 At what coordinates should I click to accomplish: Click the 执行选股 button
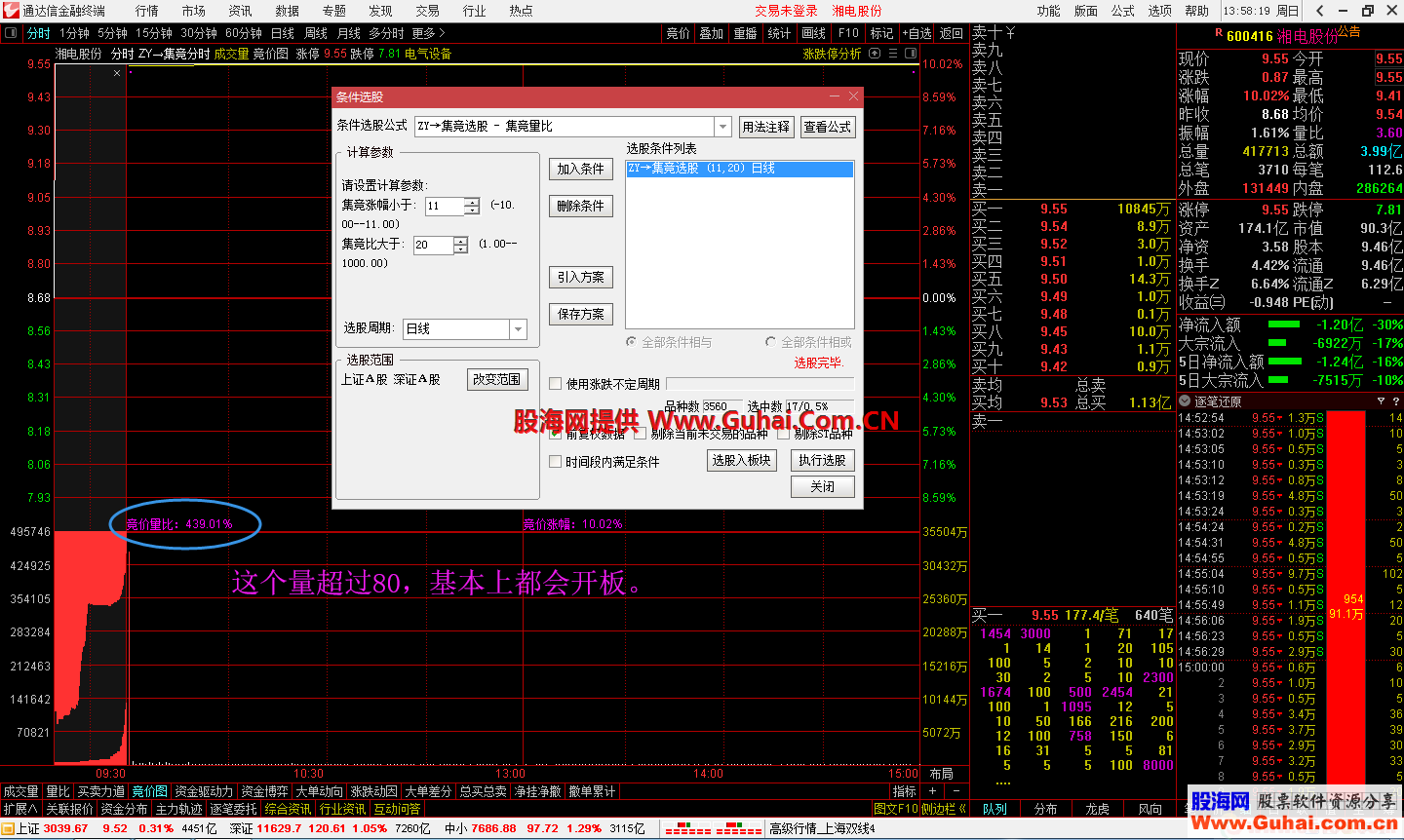[823, 460]
